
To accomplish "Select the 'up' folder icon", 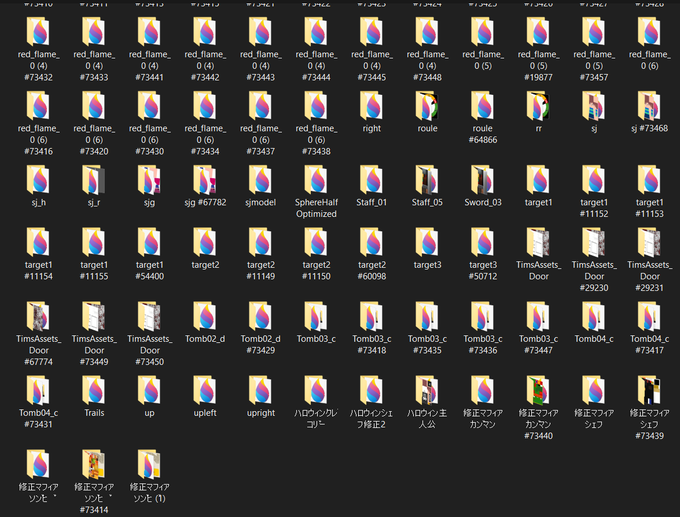I will (149, 390).
